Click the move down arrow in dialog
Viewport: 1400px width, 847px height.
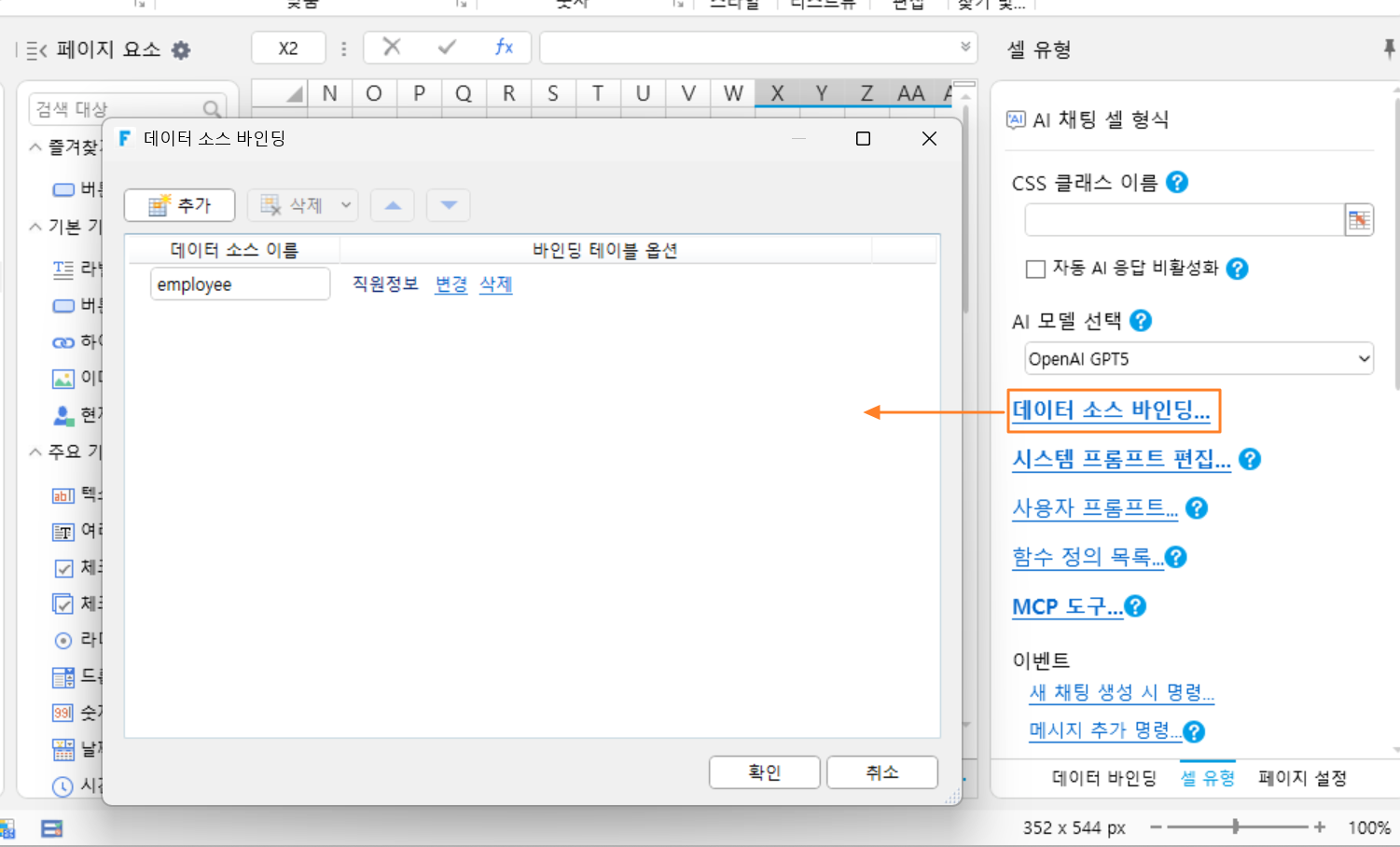click(449, 205)
